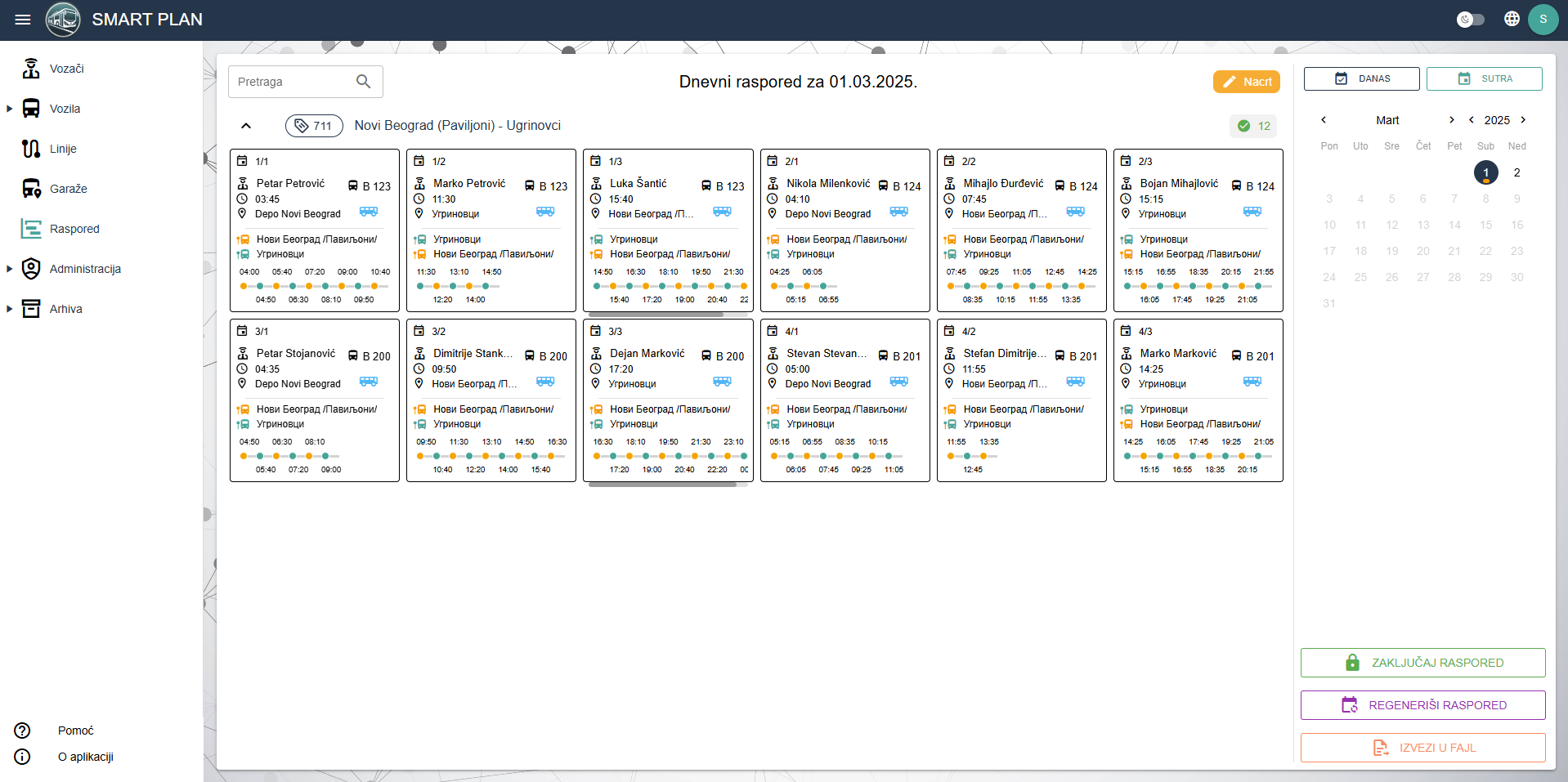Expand the Administracija sidebar submenu
The image size is (1568, 782).
pyautogui.click(x=10, y=269)
